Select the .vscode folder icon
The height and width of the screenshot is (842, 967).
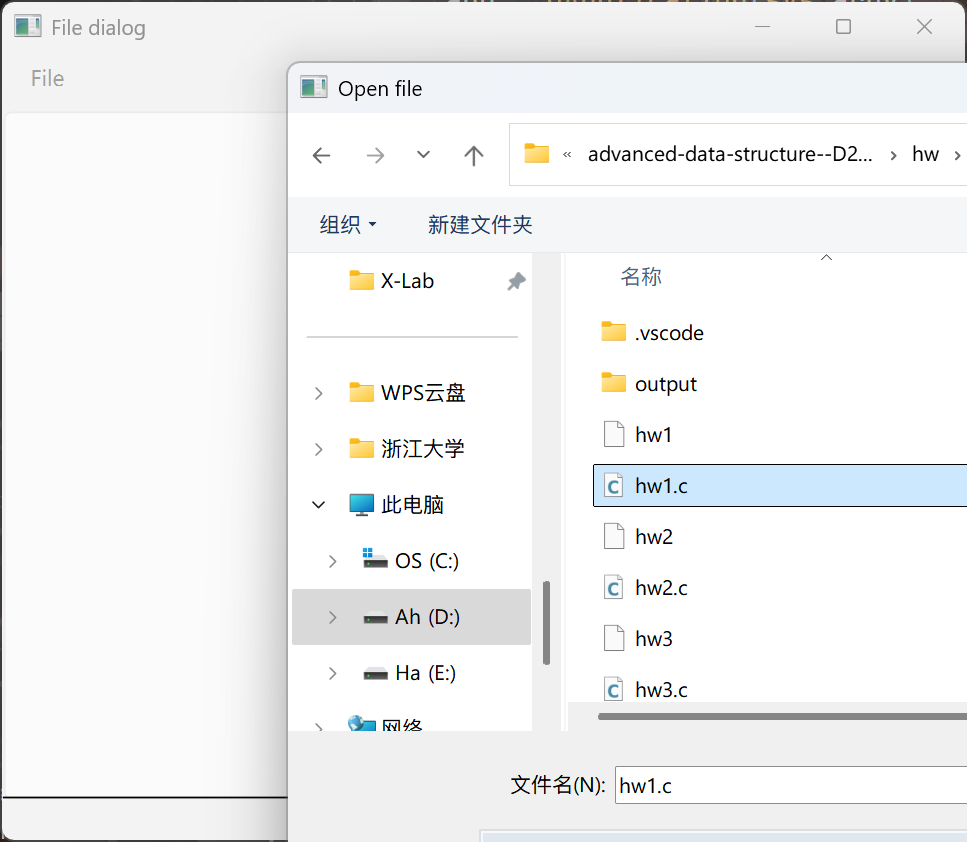pyautogui.click(x=613, y=332)
